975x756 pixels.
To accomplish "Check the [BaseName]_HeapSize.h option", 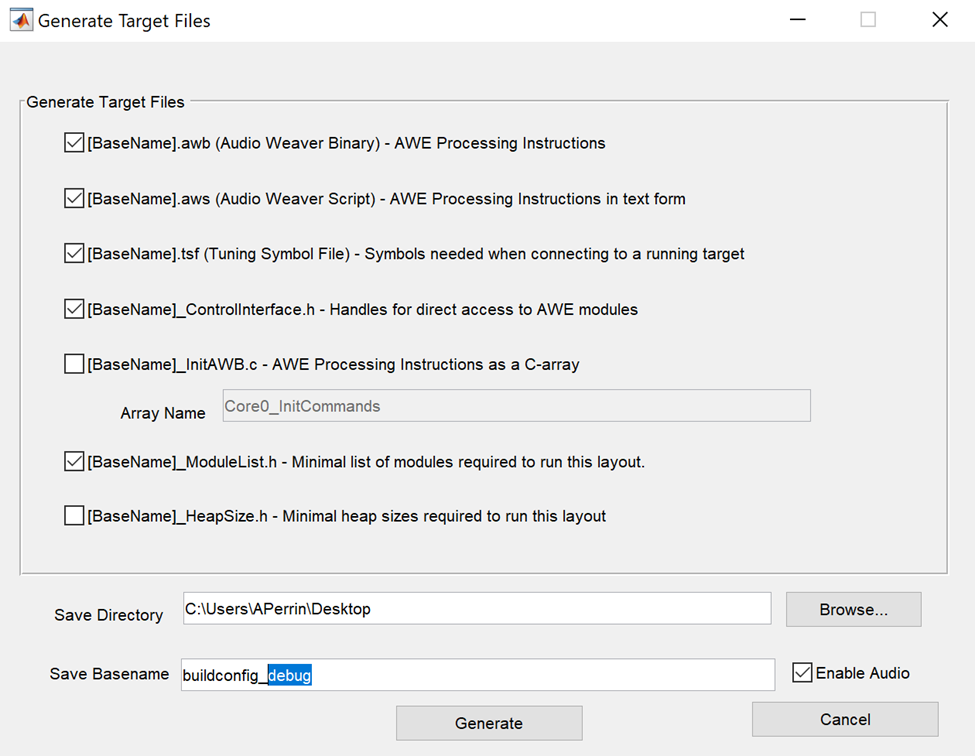I will tap(74, 516).
